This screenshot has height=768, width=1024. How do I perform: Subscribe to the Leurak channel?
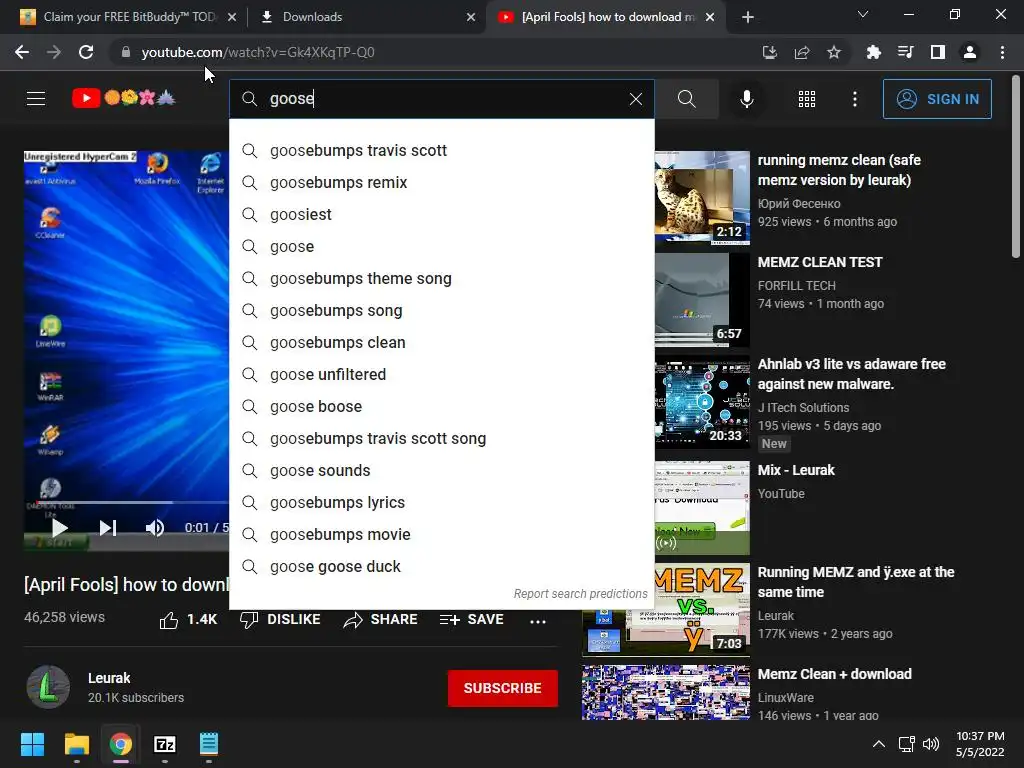tap(502, 688)
